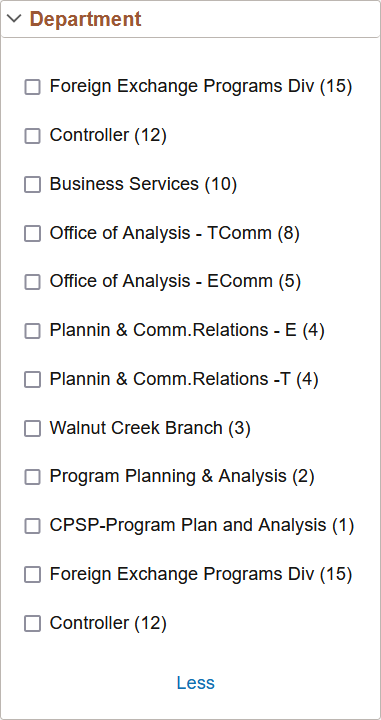This screenshot has height=720, width=381.
Task: Enable the Business Services (10) checkbox
Action: [x=32, y=185]
